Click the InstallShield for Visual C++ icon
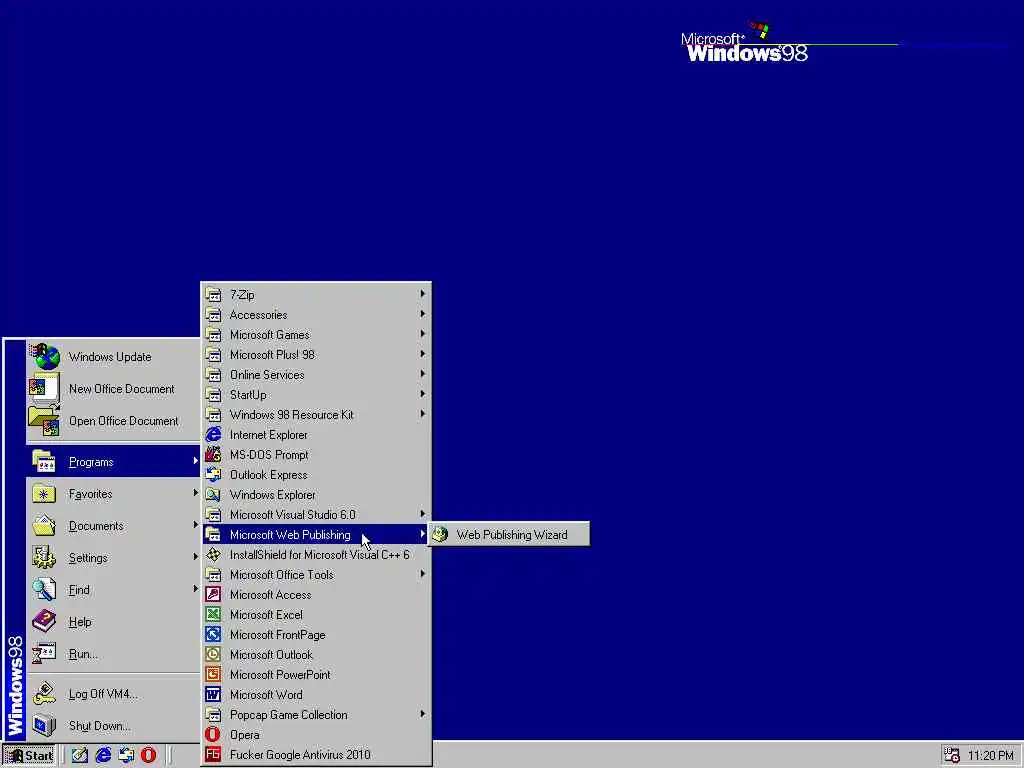This screenshot has height=768, width=1024. pos(214,554)
